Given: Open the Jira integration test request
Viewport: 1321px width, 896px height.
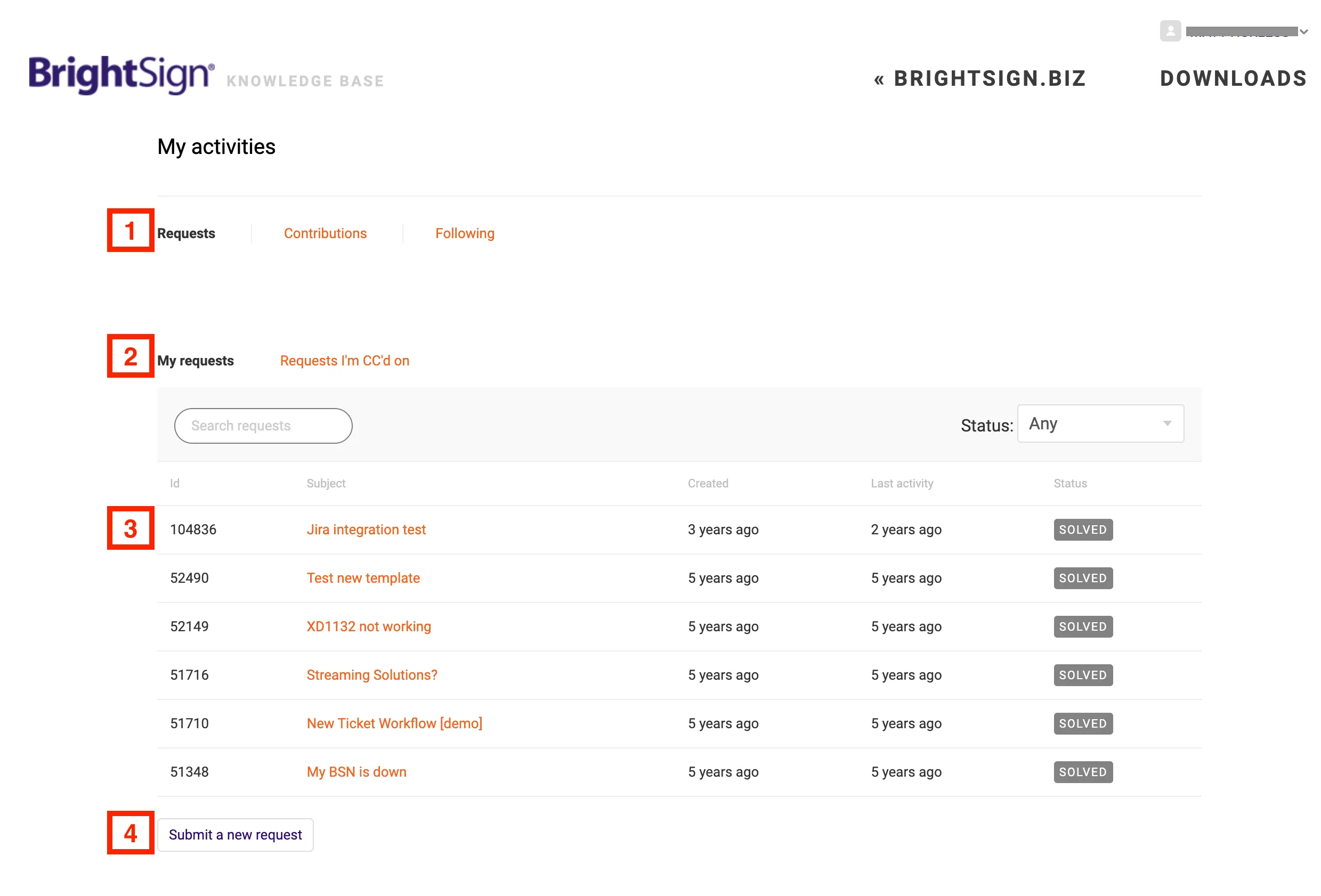Looking at the screenshot, I should [366, 530].
